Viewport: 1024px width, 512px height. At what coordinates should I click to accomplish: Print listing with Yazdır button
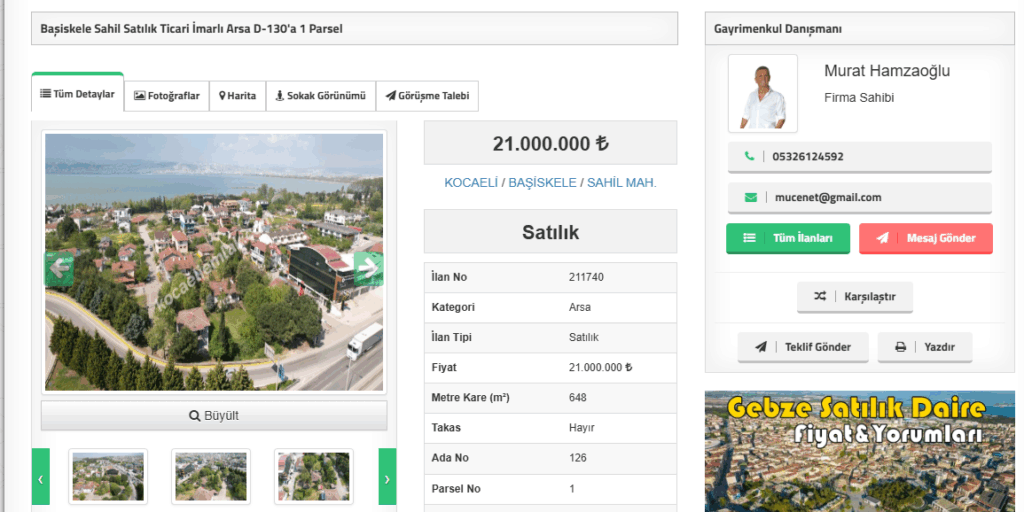click(x=924, y=347)
